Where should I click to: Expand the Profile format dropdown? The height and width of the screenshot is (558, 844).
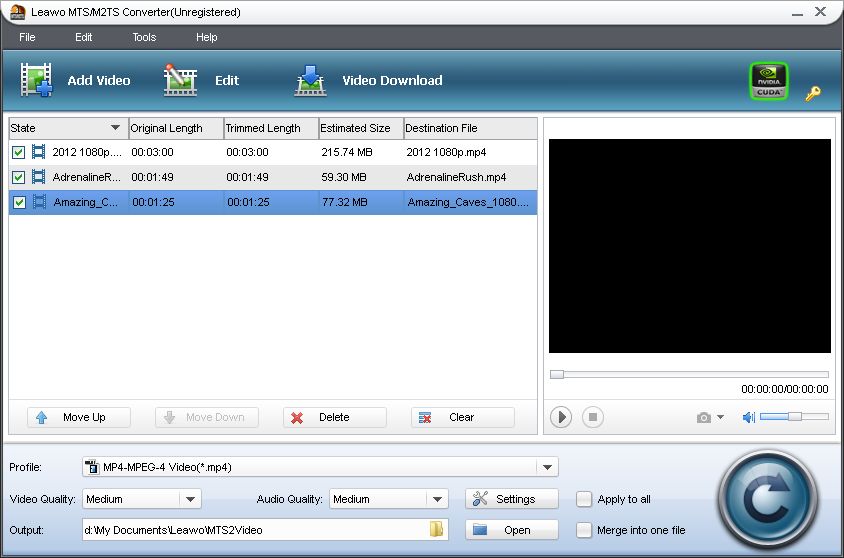coord(547,467)
